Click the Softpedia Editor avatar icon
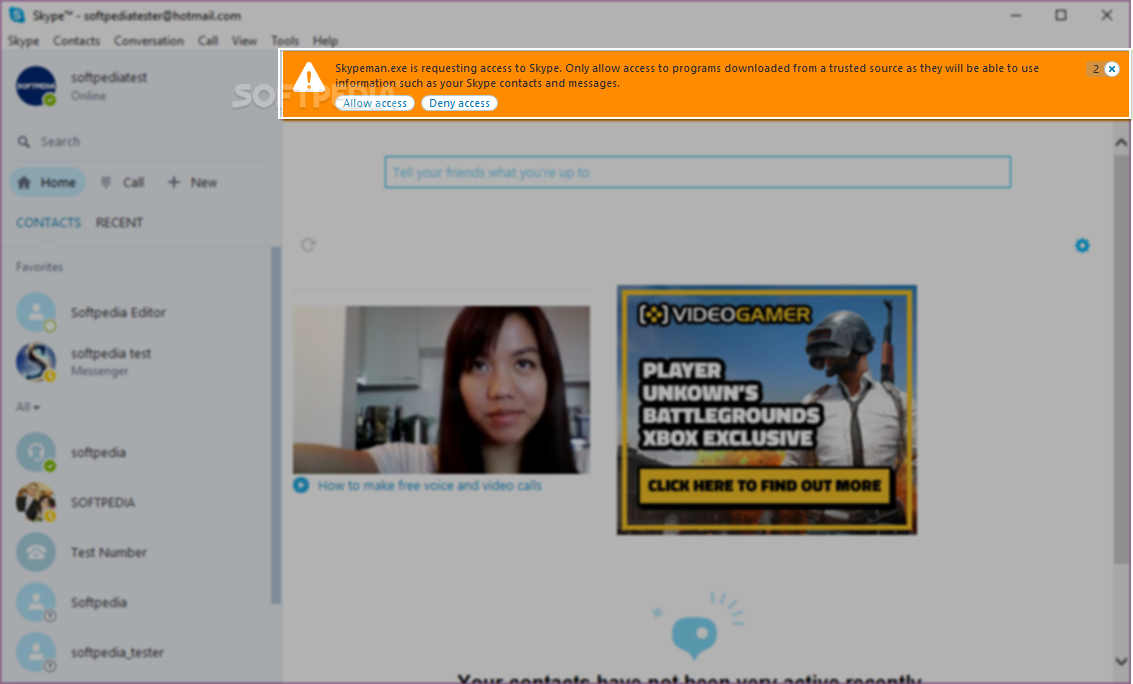 click(x=36, y=312)
